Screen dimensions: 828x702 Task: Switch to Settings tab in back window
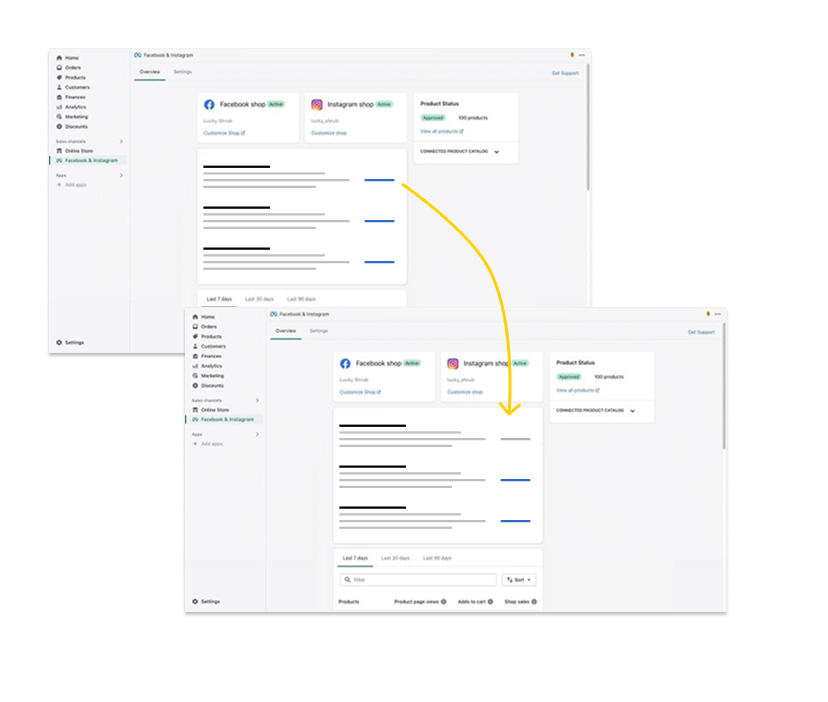pos(183,72)
